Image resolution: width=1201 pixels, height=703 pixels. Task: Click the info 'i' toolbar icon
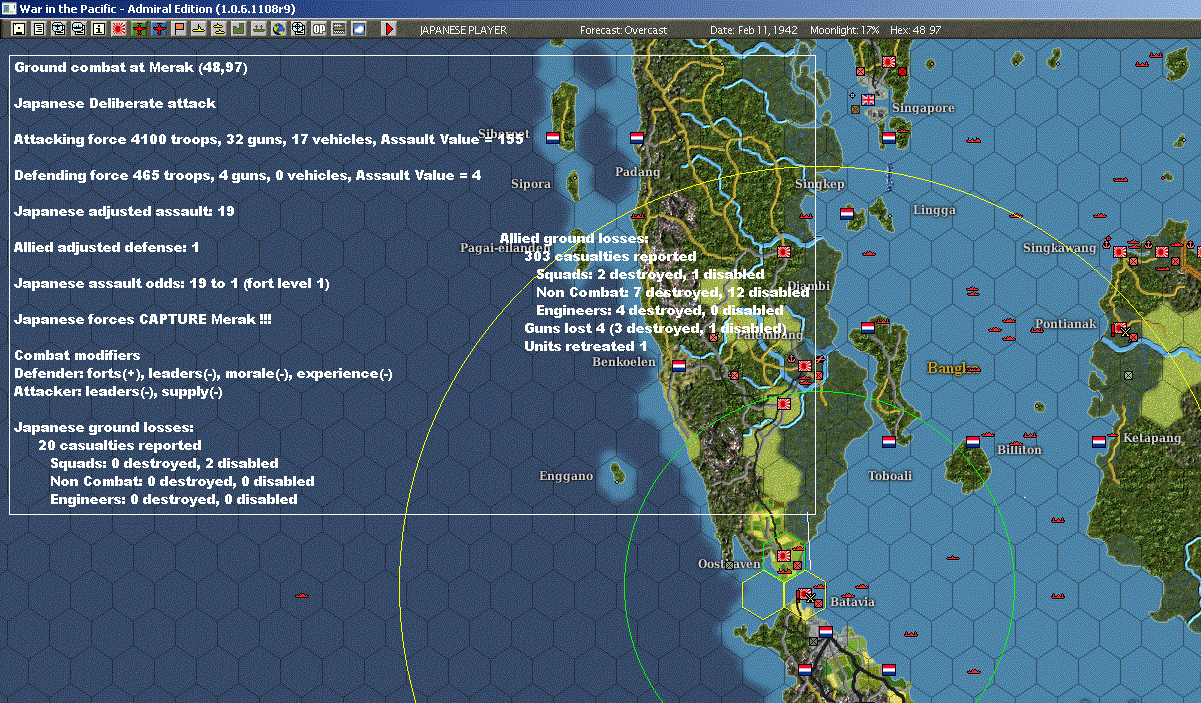(x=98, y=29)
